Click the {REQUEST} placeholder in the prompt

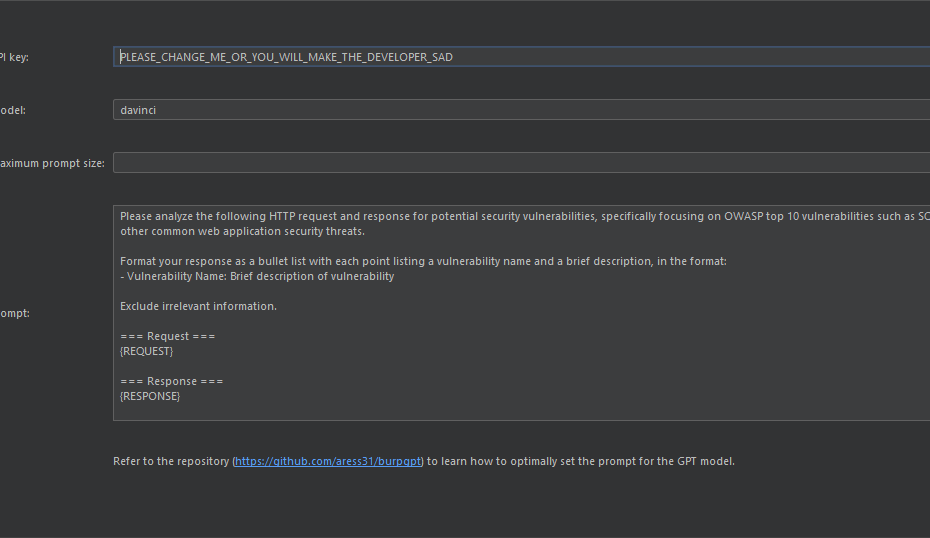click(x=147, y=351)
